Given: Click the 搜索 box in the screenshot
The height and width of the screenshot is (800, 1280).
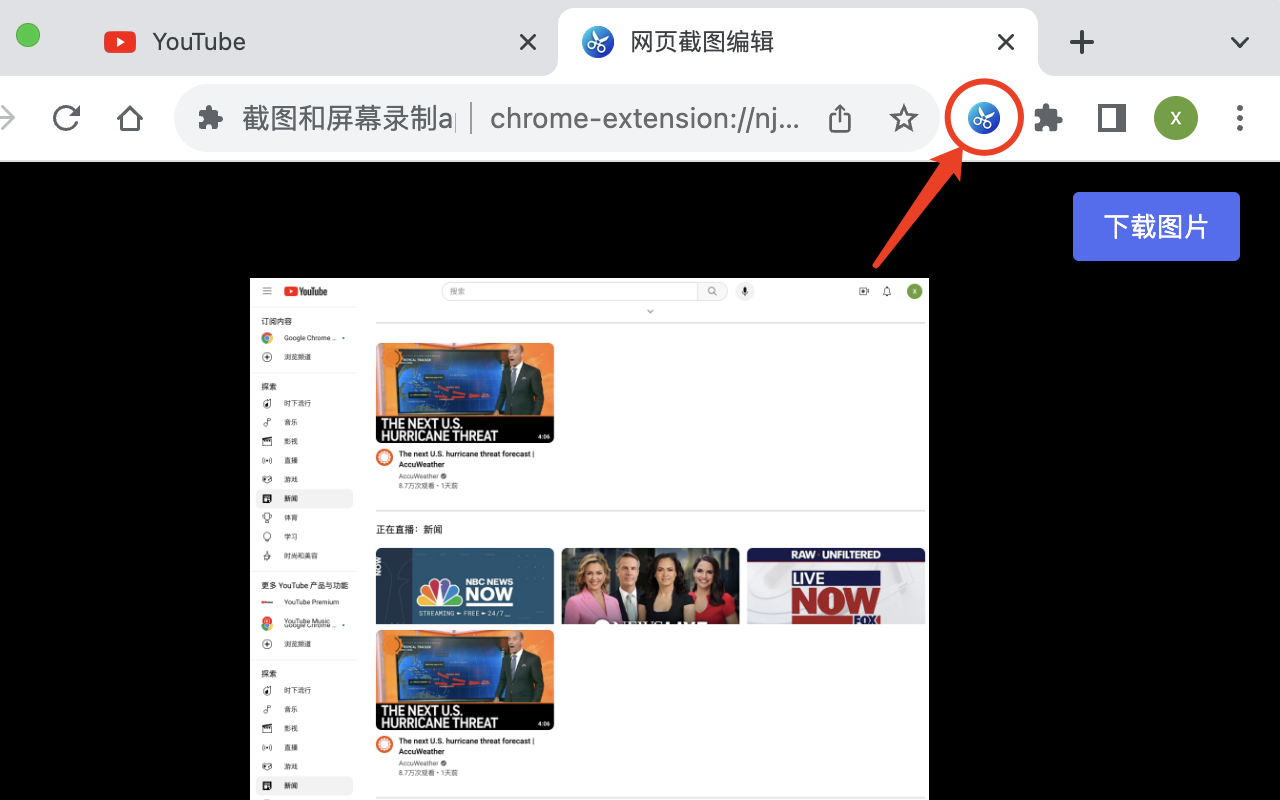Looking at the screenshot, I should (x=569, y=291).
